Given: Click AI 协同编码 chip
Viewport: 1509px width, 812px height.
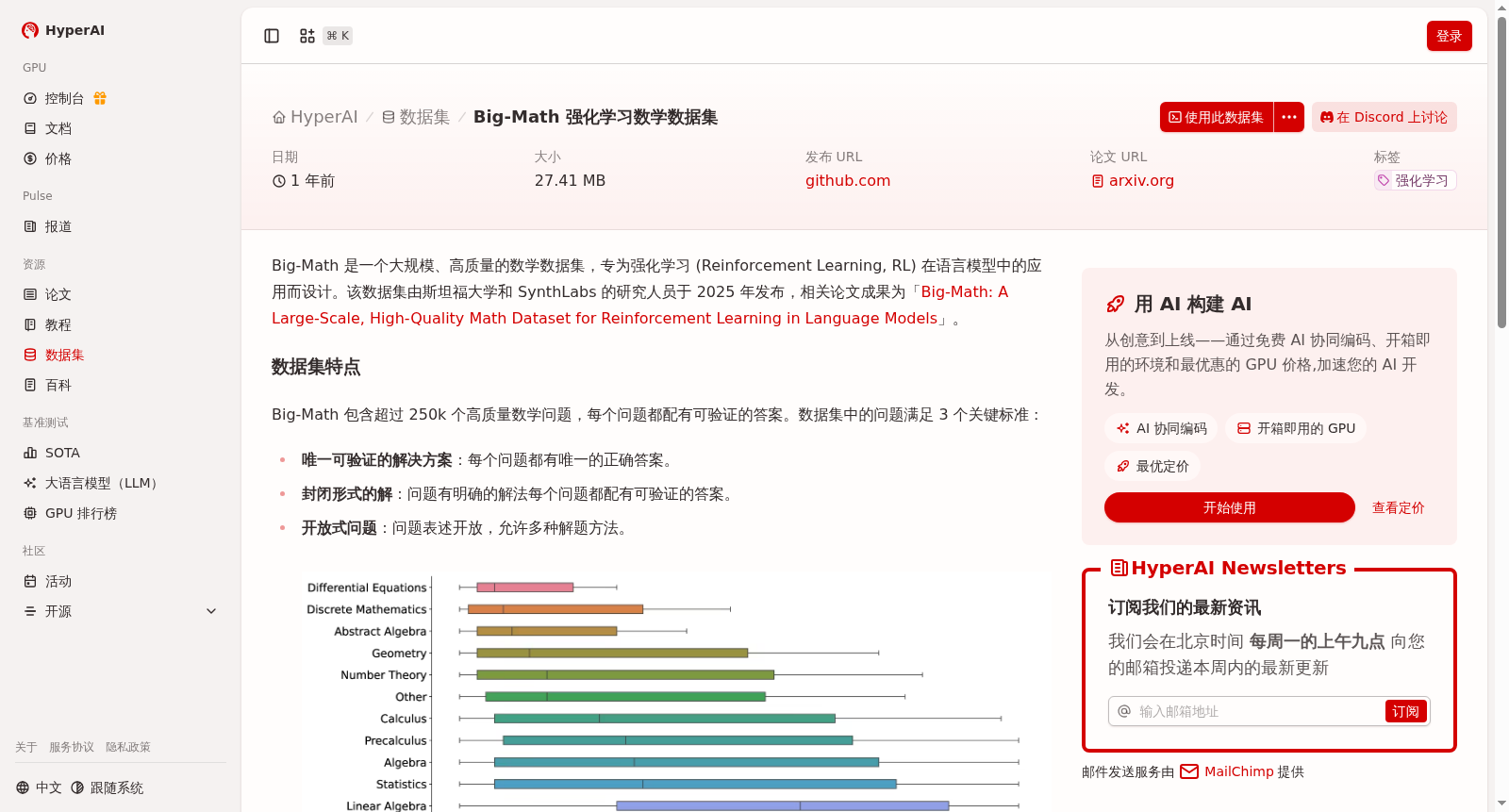Looking at the screenshot, I should [x=1161, y=428].
